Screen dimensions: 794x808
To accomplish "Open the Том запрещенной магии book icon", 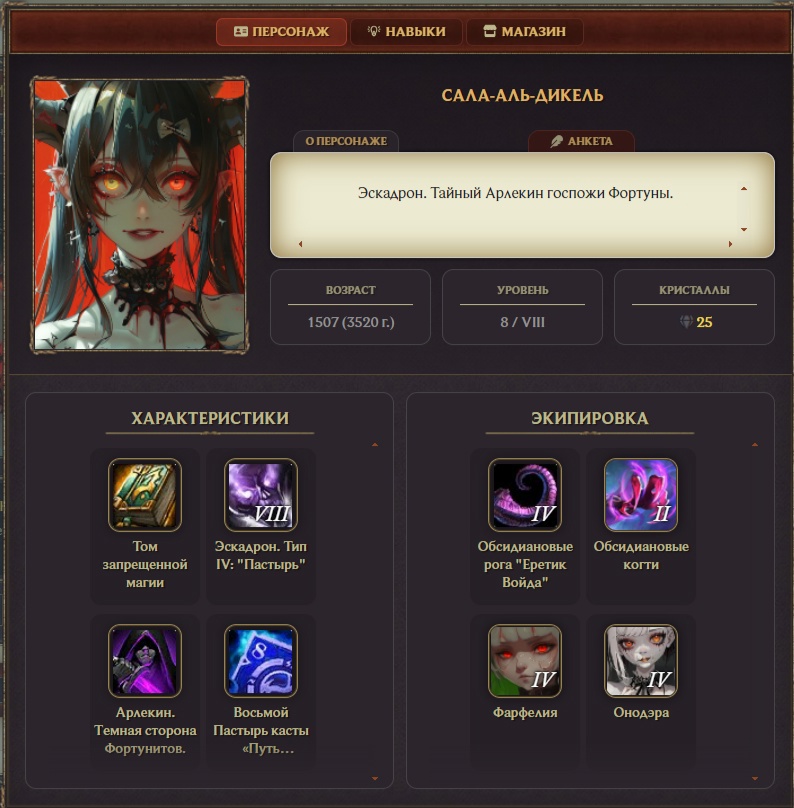I will 145,495.
